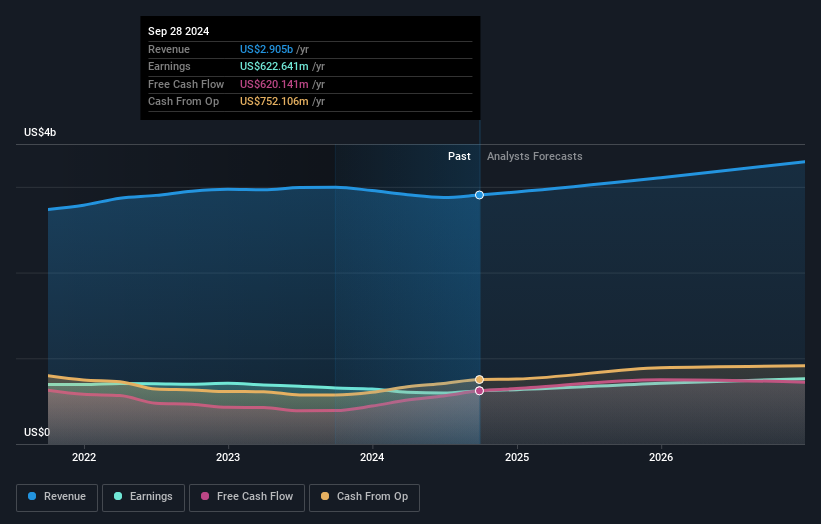Click the US$622.641m earnings value

pyautogui.click(x=274, y=66)
